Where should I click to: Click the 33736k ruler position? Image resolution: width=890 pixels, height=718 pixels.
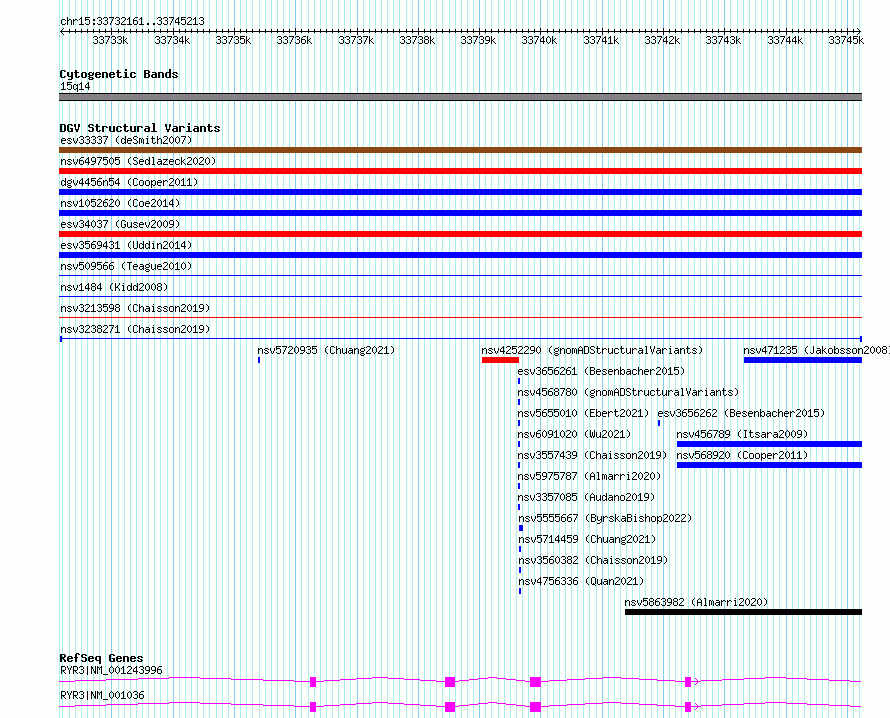pyautogui.click(x=294, y=40)
